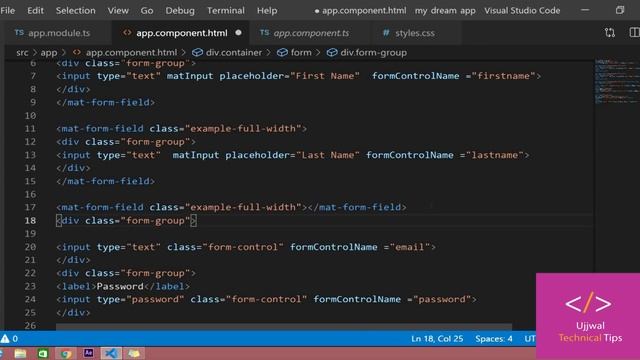This screenshot has width=640, height=360.
Task: Click the CSS hash icon on styles.css tab
Action: pyautogui.click(x=386, y=33)
